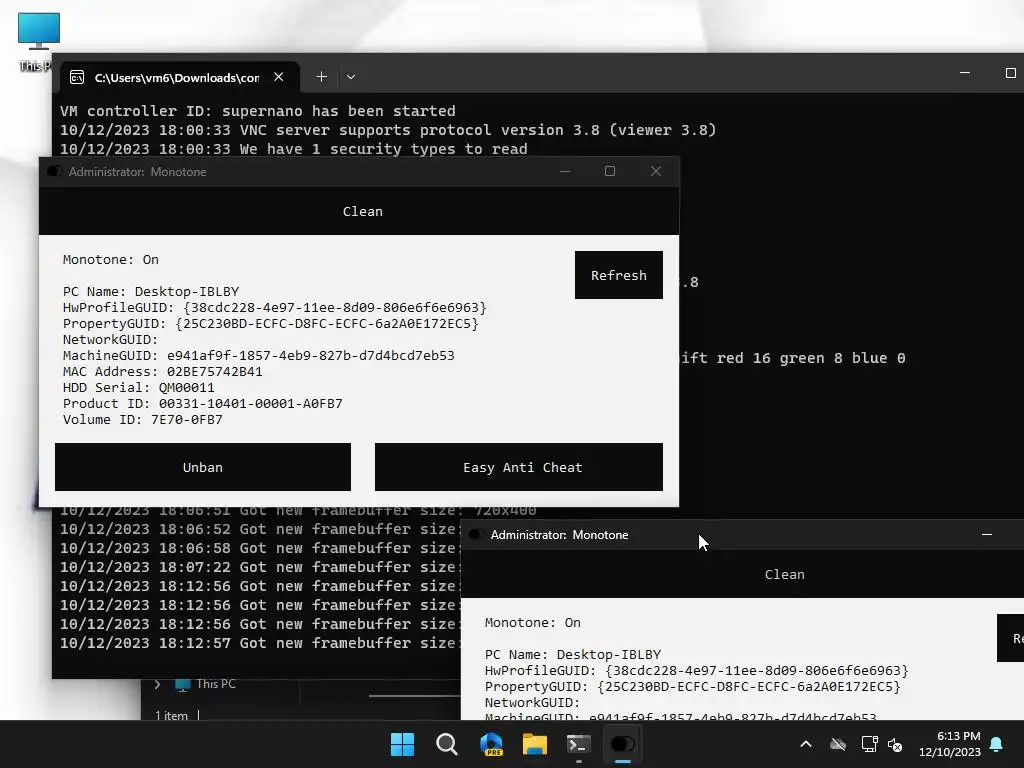Click Refresh in the upper Monotone window
Image resolution: width=1024 pixels, height=768 pixels.
618,275
